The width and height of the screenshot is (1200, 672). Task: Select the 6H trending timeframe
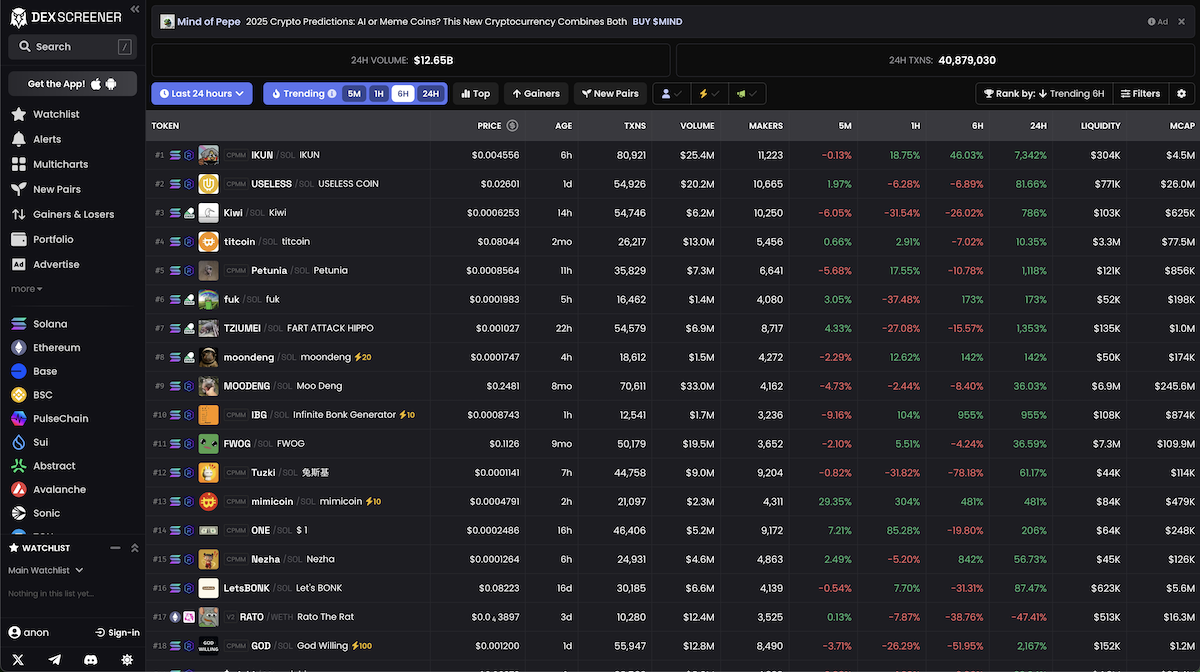point(403,94)
